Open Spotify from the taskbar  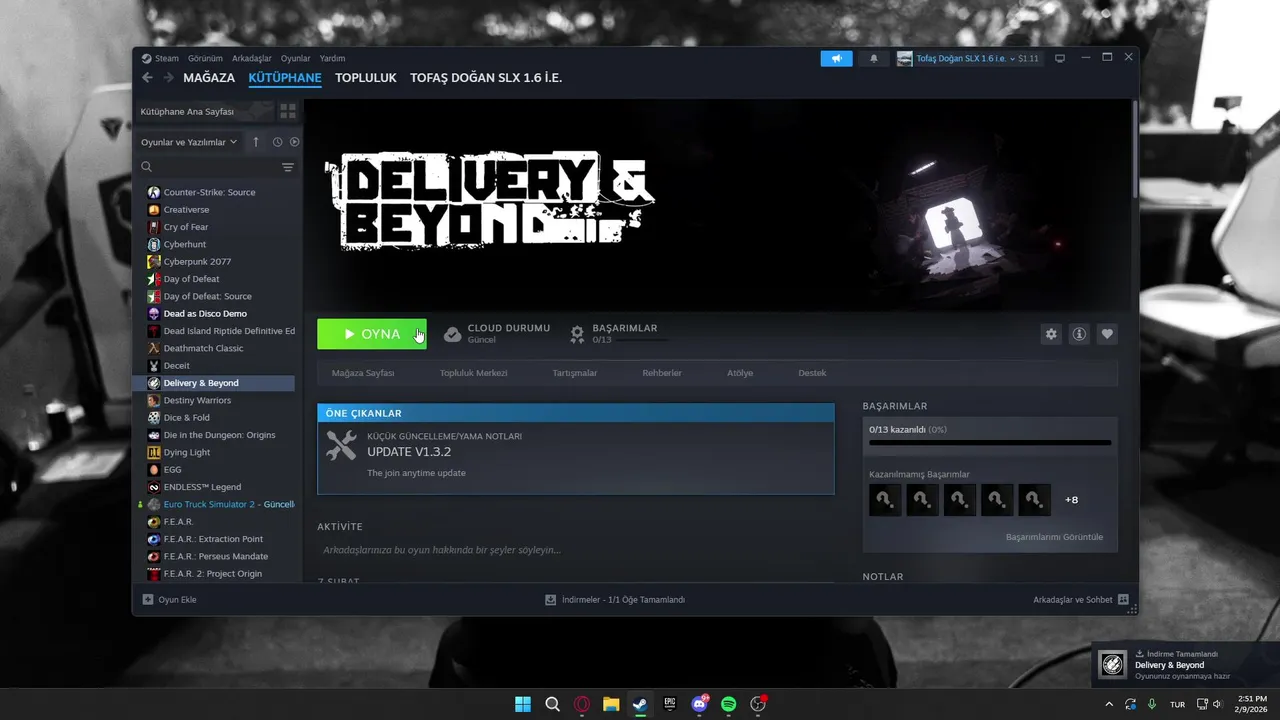coord(728,704)
